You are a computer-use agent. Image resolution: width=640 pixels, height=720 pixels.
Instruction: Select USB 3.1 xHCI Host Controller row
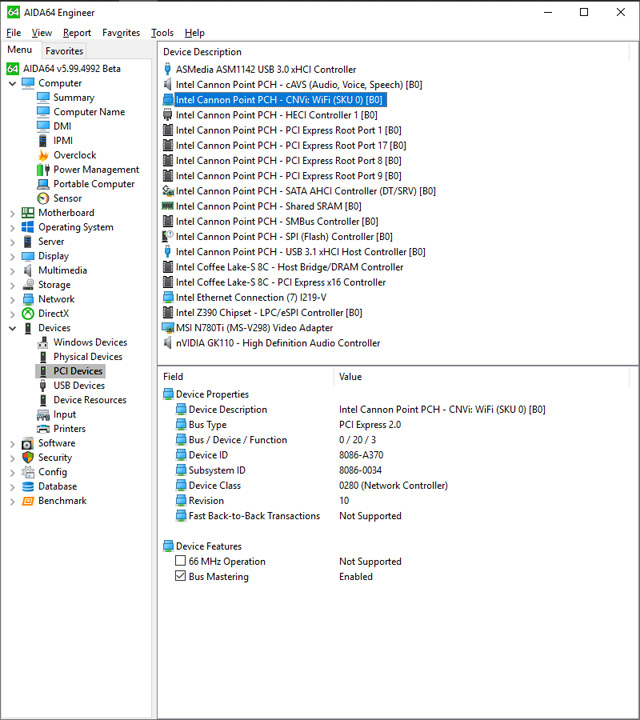coord(300,252)
